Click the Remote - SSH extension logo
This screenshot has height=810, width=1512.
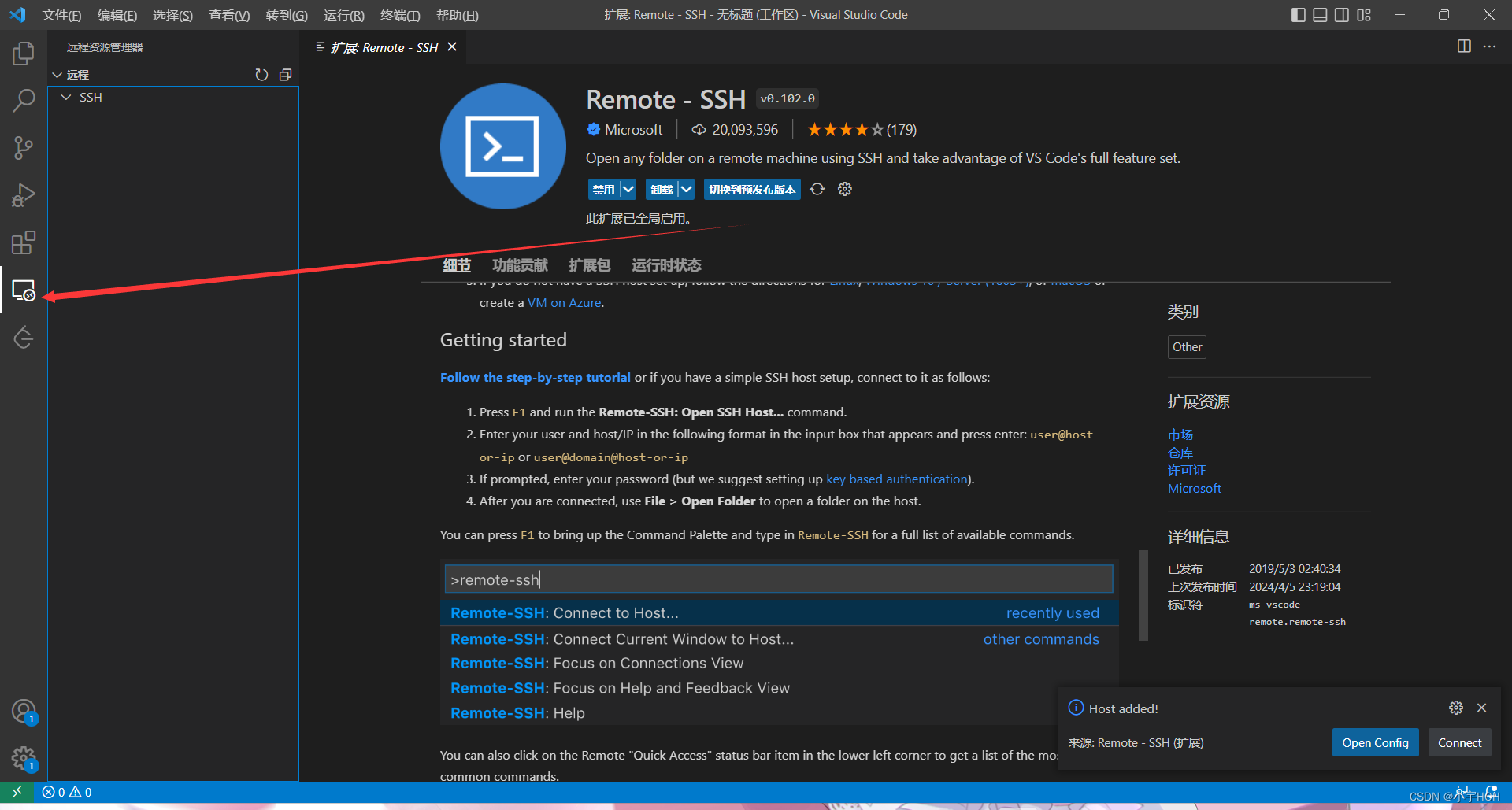pos(502,146)
